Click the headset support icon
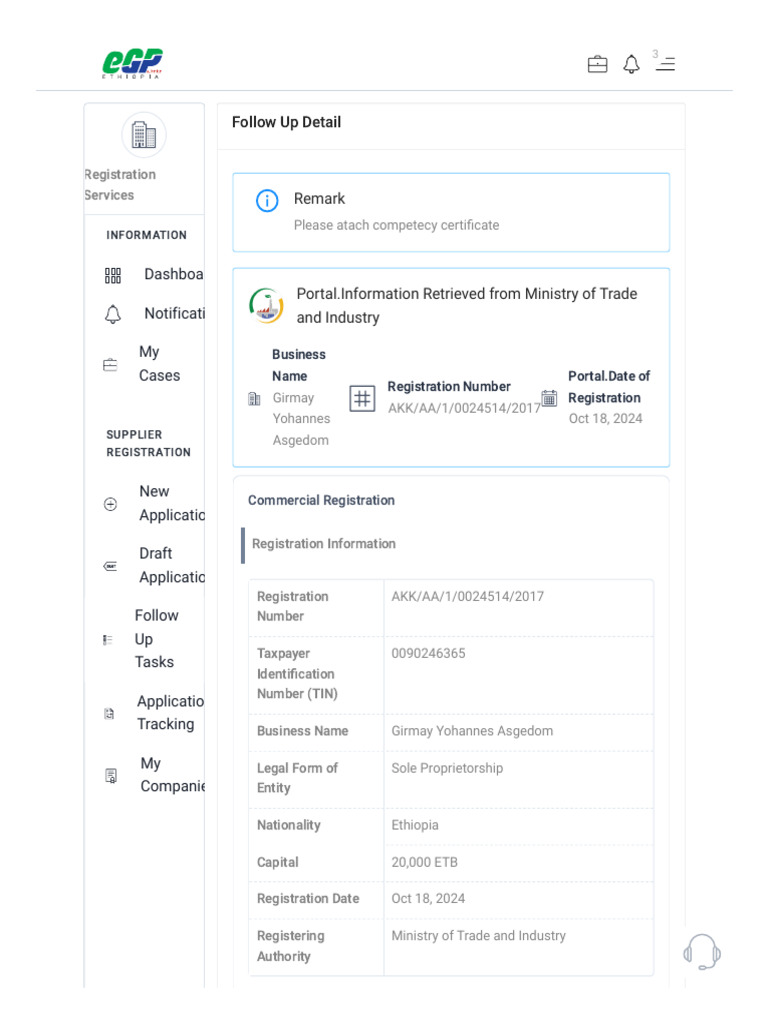 pos(702,951)
